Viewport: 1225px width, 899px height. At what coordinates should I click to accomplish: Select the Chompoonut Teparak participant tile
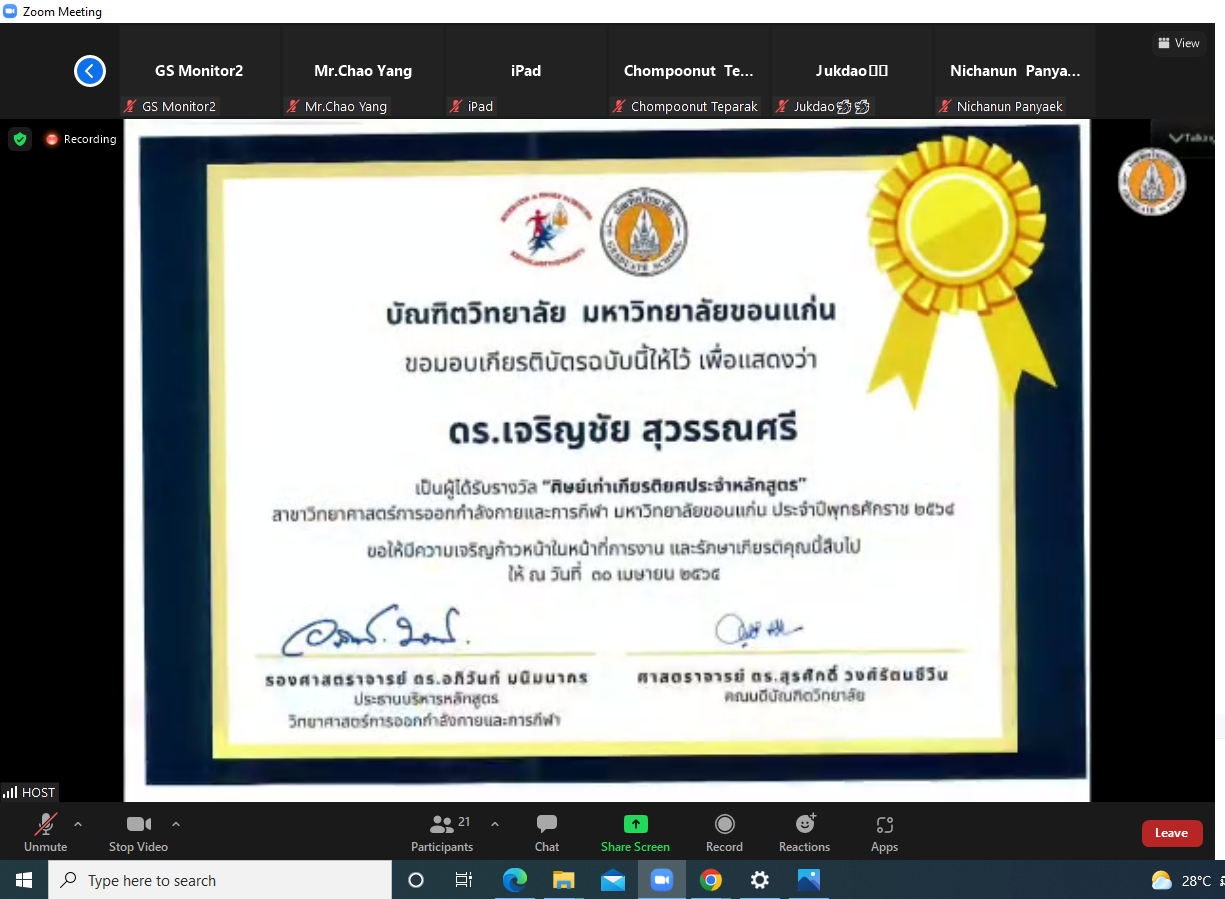[x=688, y=72]
